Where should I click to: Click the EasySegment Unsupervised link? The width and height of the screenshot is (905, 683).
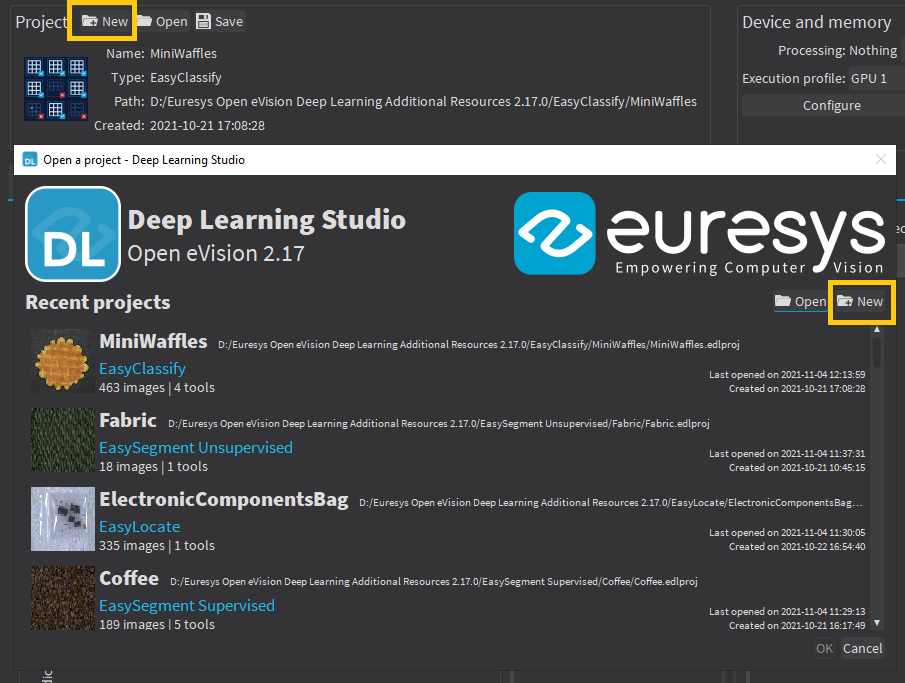coord(195,447)
